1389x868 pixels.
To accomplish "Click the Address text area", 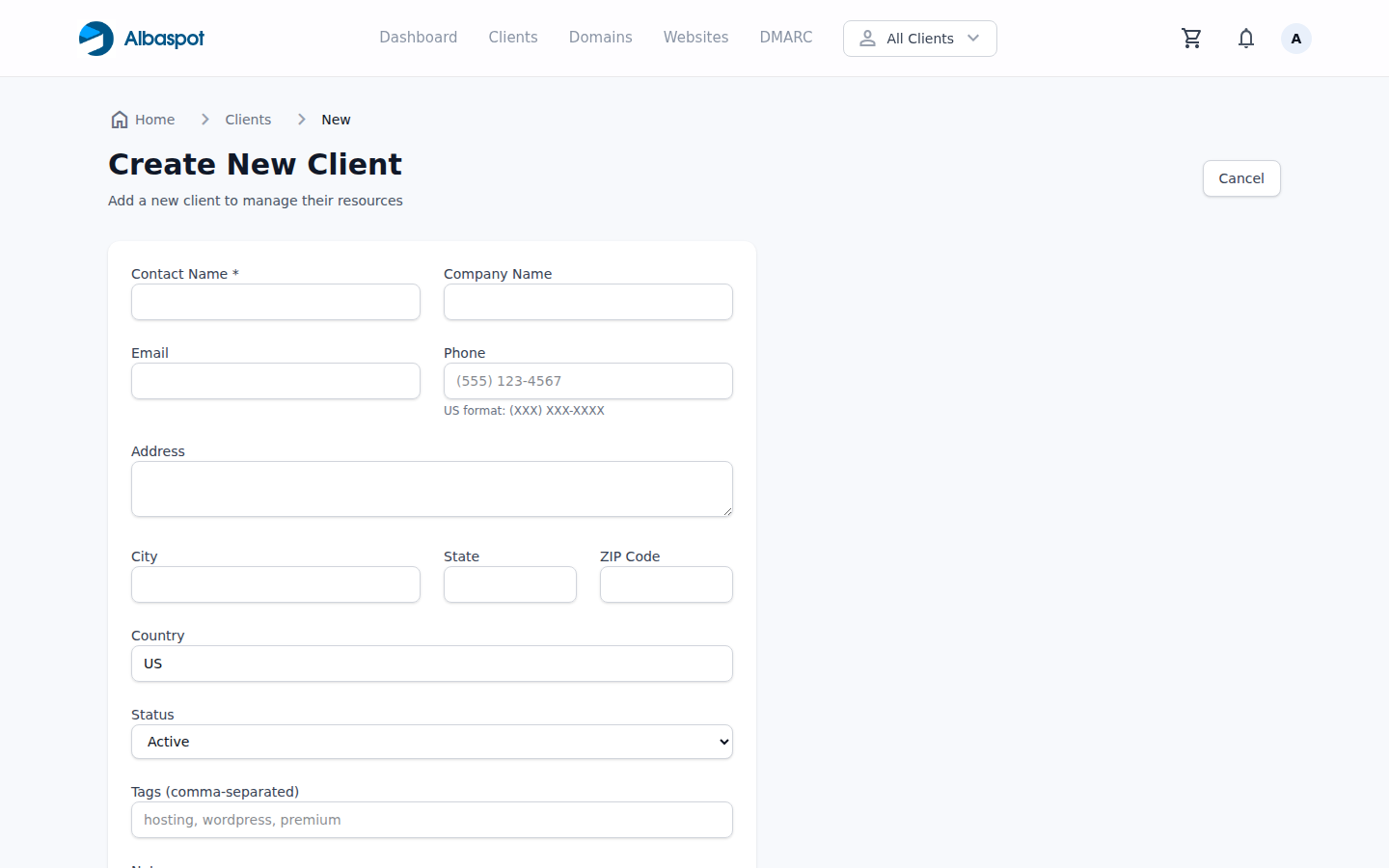I will pyautogui.click(x=431, y=489).
